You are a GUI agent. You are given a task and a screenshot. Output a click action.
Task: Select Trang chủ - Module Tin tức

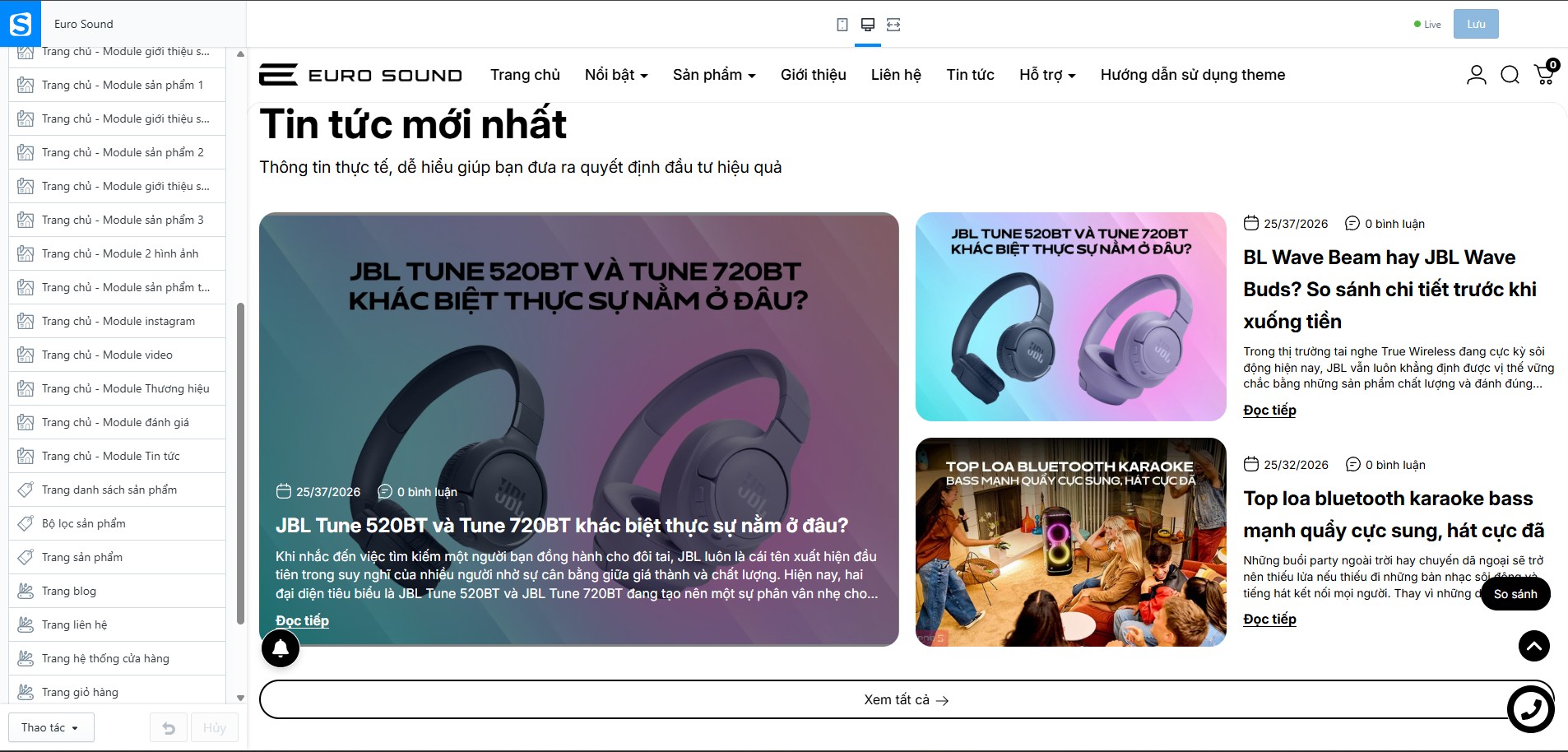point(117,456)
